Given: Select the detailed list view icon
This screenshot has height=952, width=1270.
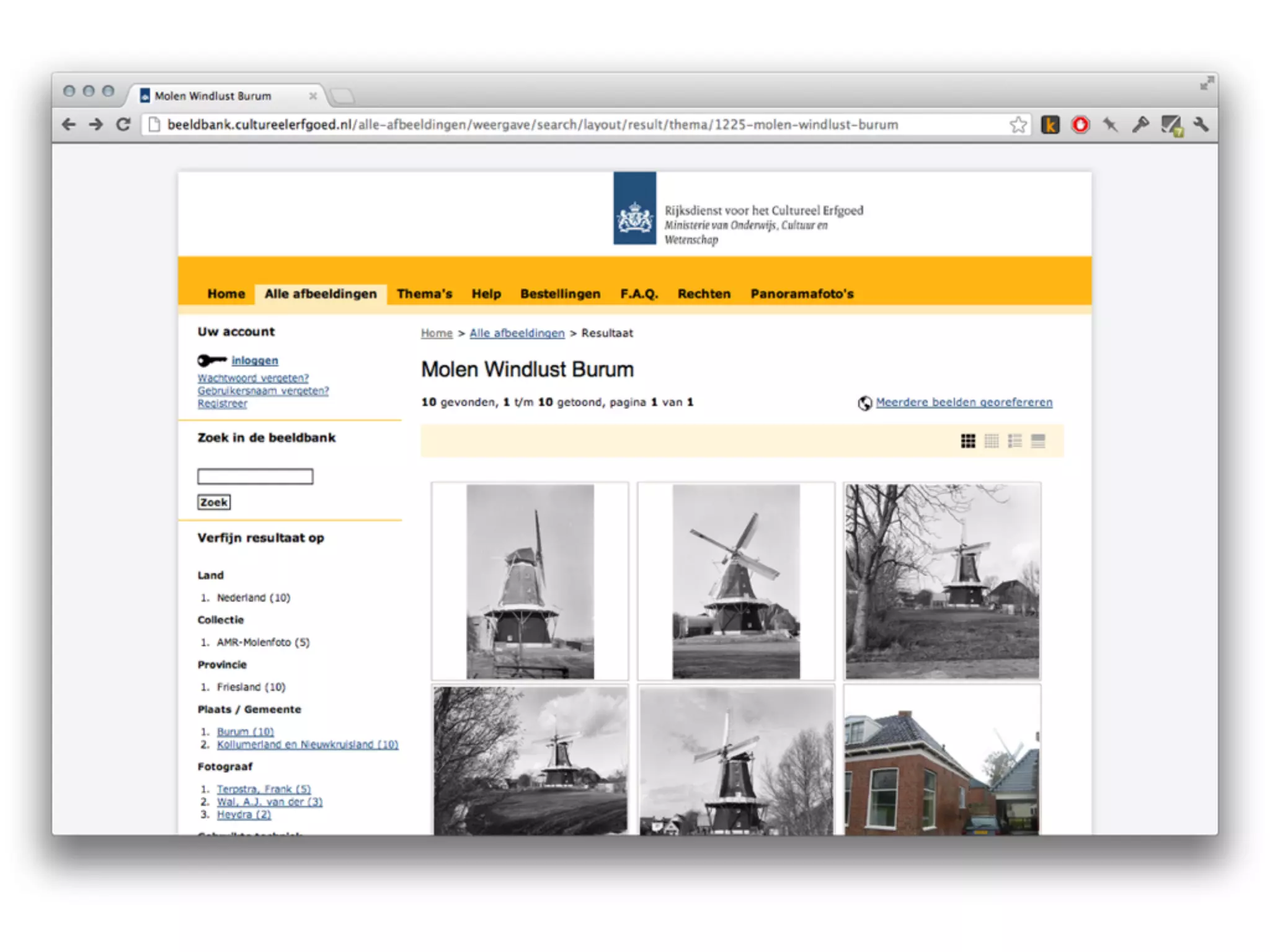Looking at the screenshot, I should point(1015,441).
